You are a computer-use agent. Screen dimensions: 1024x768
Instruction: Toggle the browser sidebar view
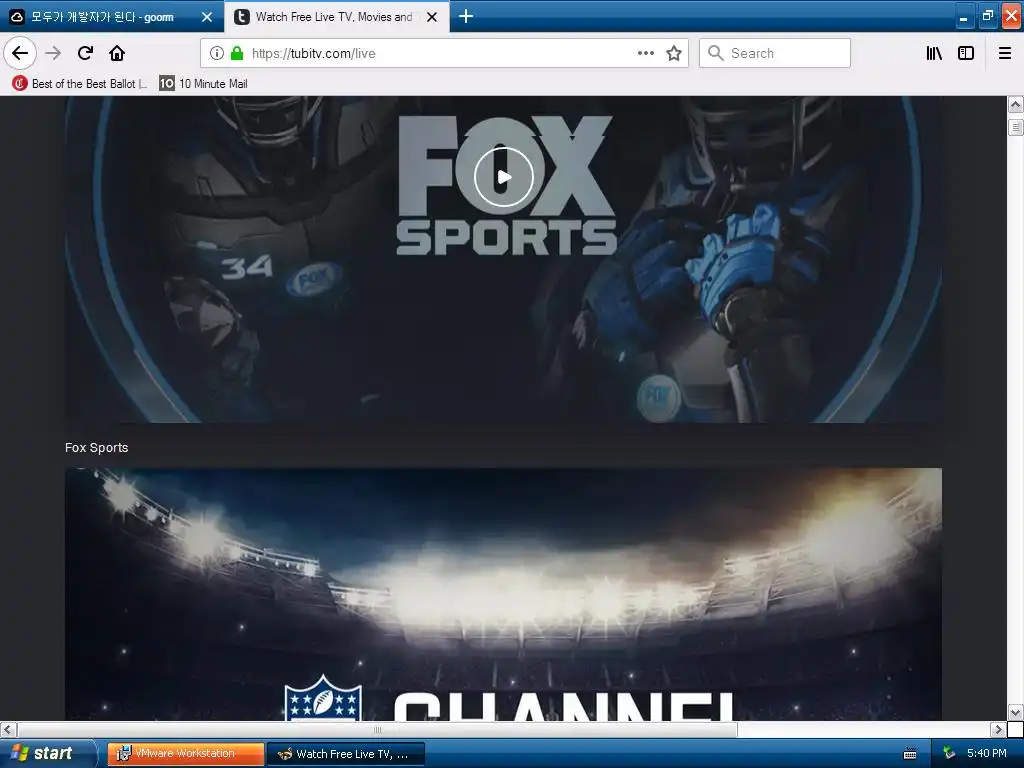click(966, 53)
